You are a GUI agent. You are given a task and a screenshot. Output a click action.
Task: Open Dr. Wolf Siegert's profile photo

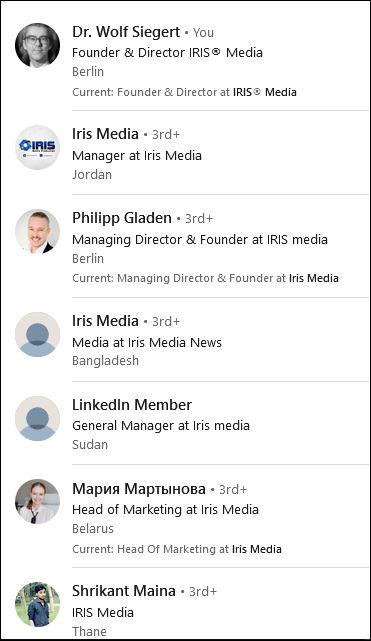tap(38, 45)
